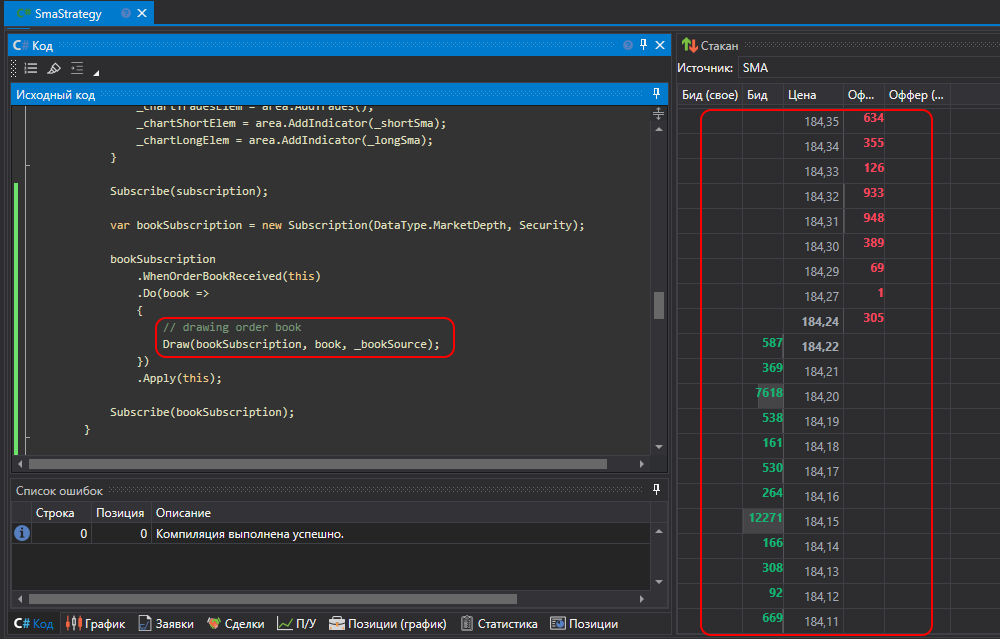Click the bid volume 587
This screenshot has width=1000, height=639.
tap(772, 342)
